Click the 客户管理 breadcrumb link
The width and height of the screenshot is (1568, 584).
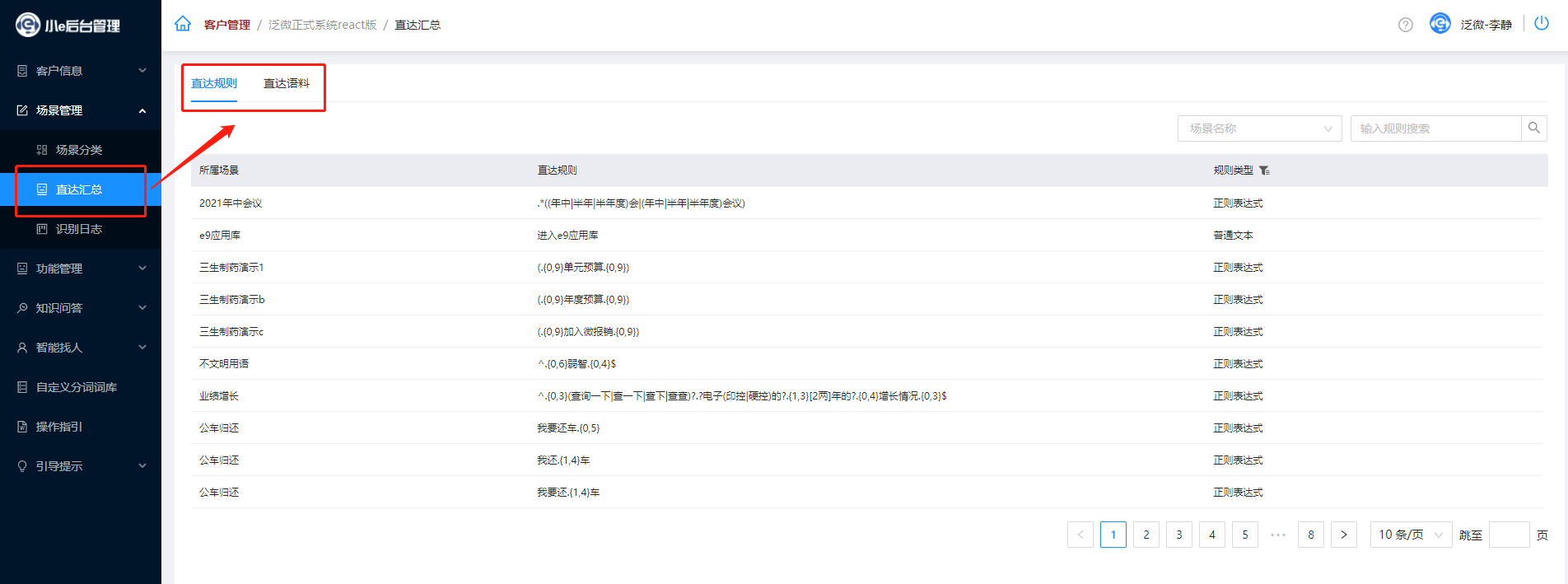227,25
